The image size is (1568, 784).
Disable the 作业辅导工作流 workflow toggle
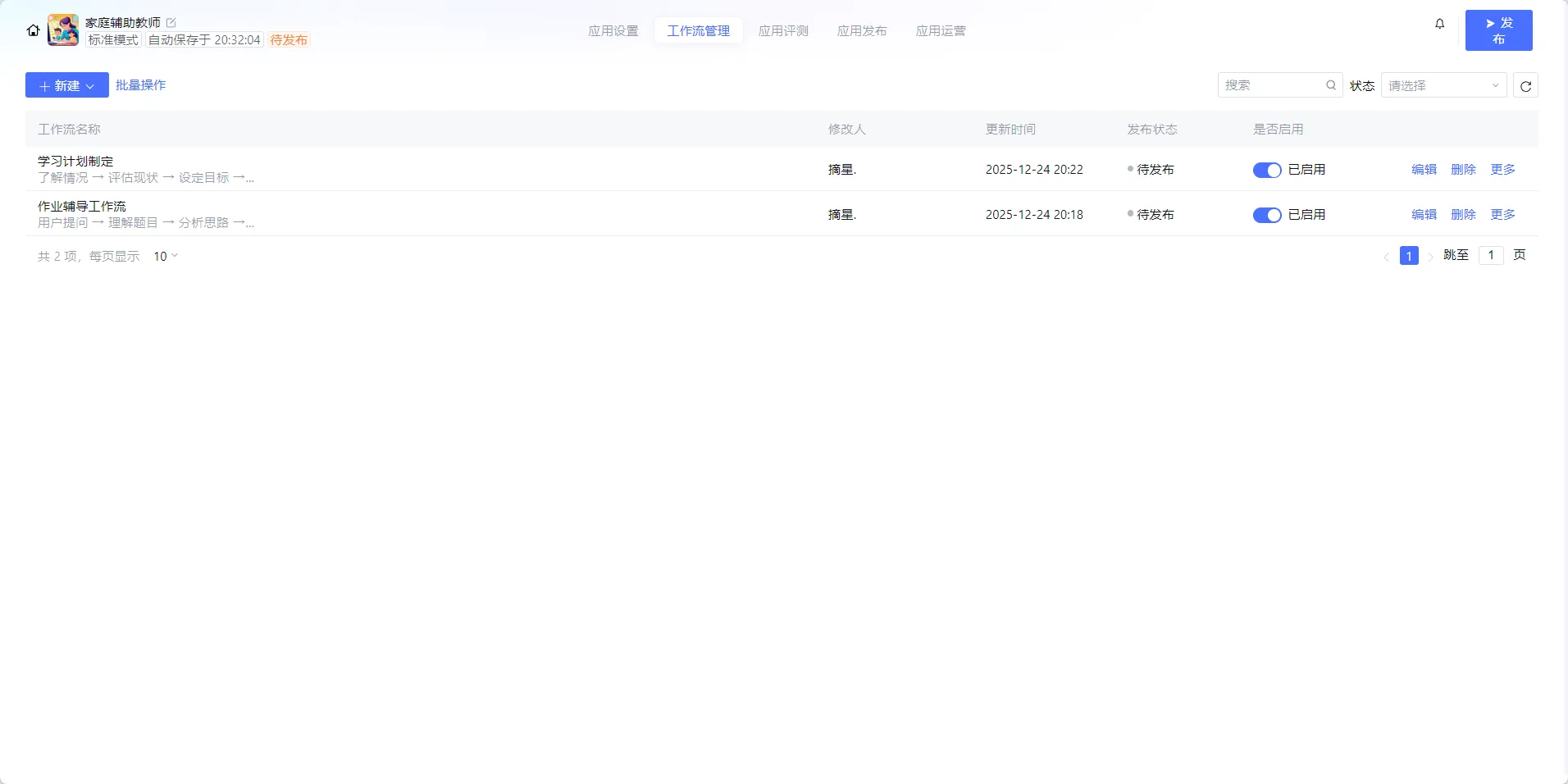click(1266, 215)
